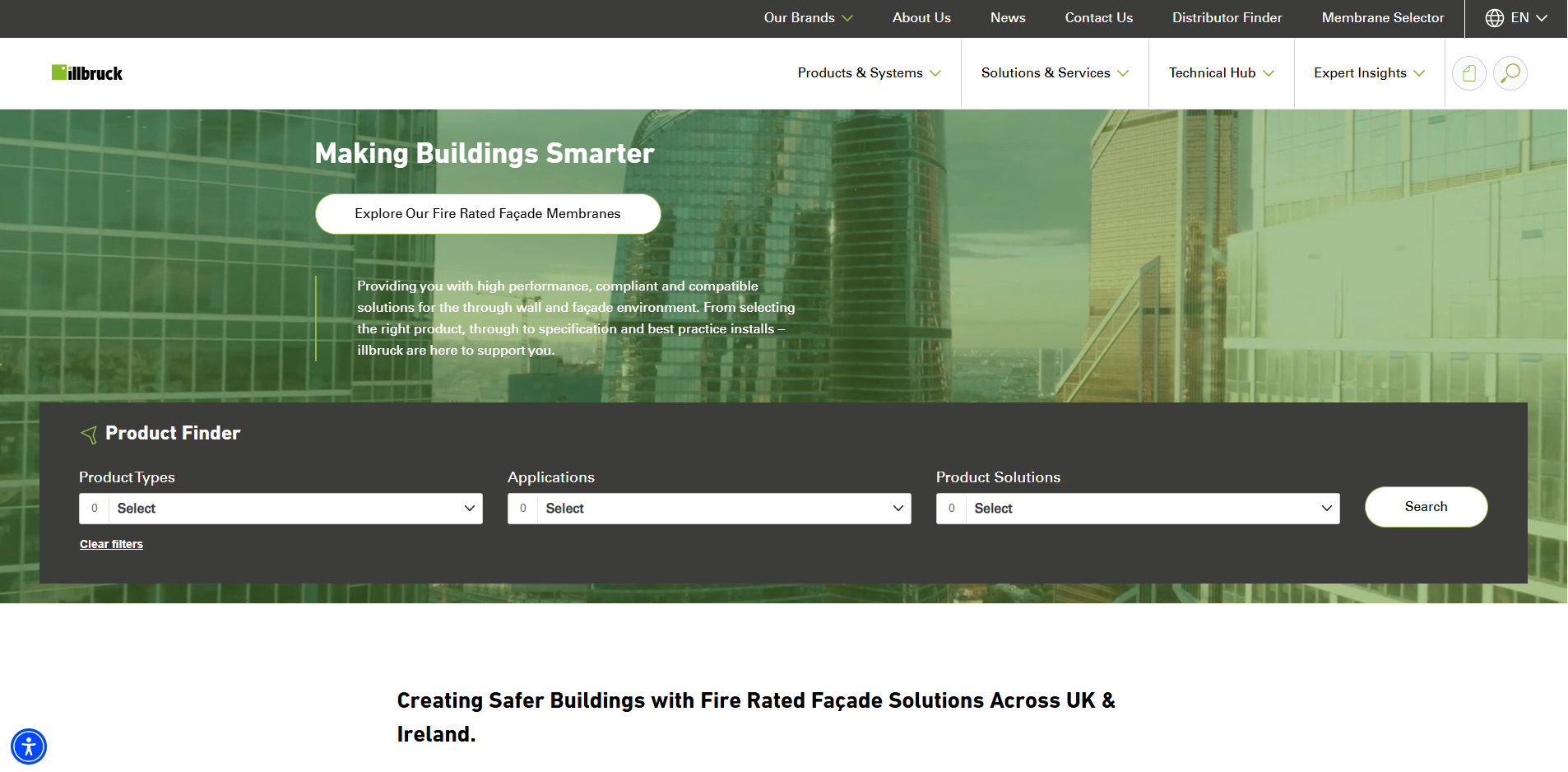Open the accessibility widget icon

click(x=29, y=746)
